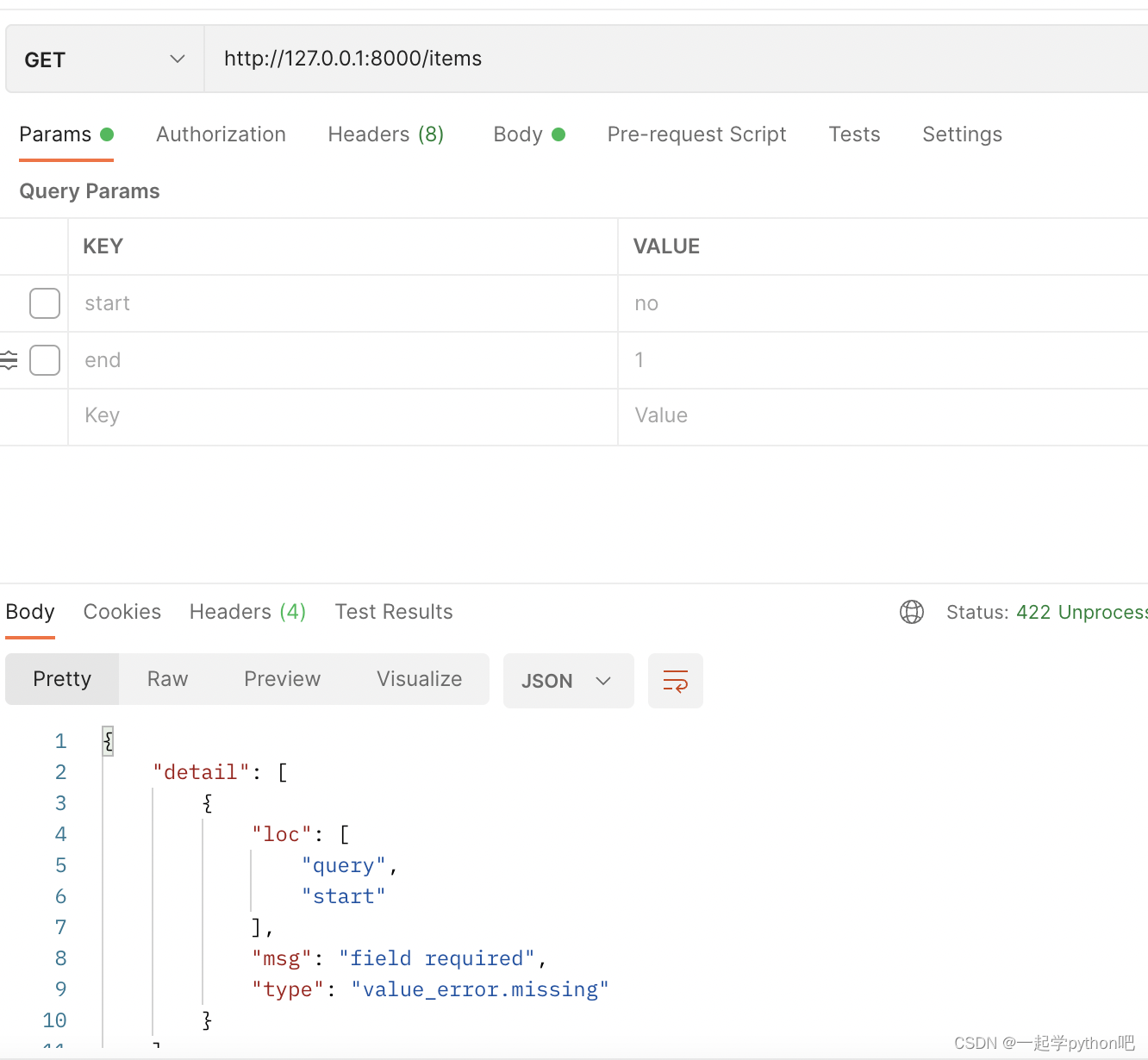Switch to the request Body tab
The image size is (1148, 1060).
pos(529,134)
